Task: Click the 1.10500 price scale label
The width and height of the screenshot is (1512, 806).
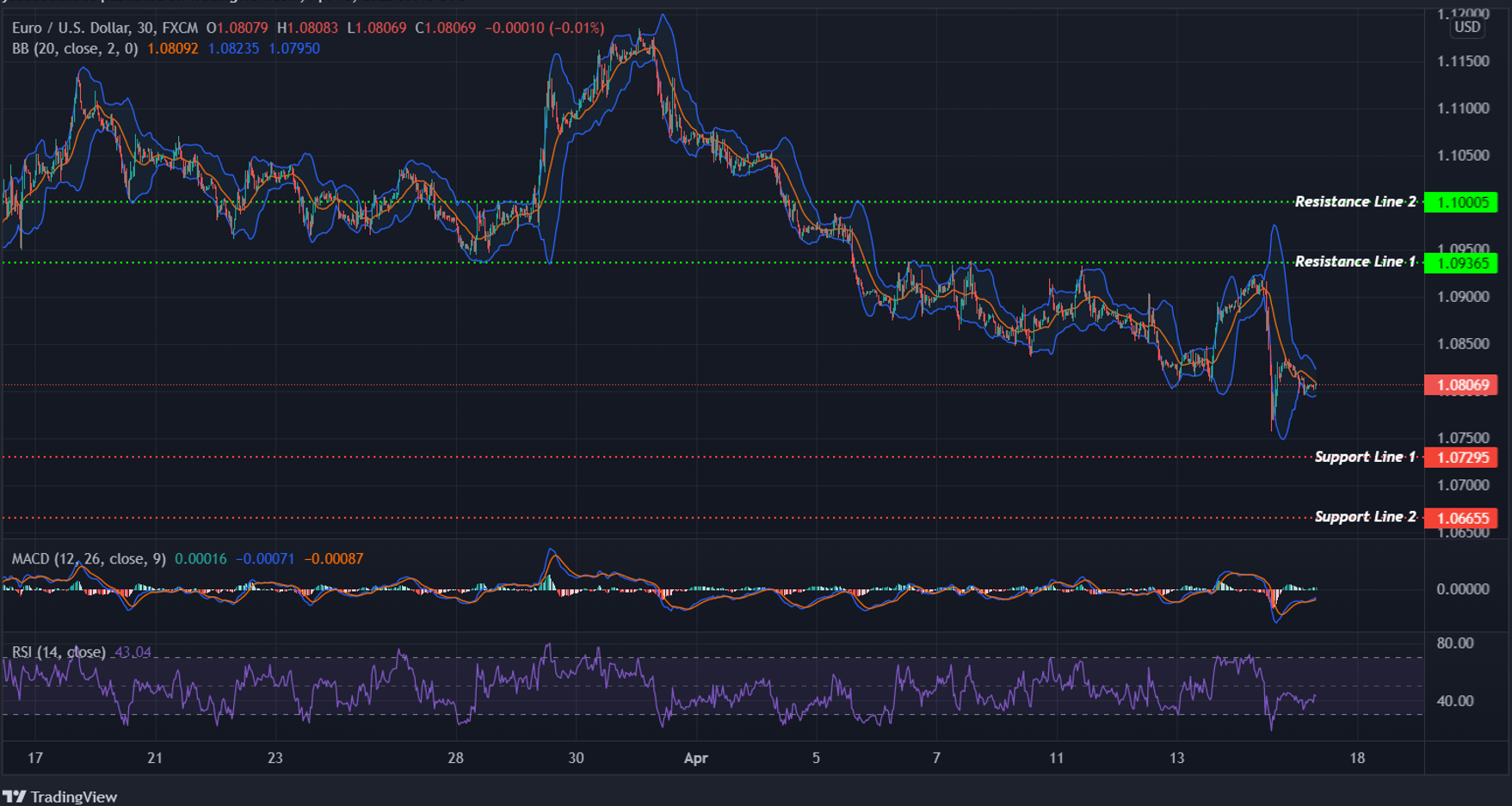Action: [1463, 156]
